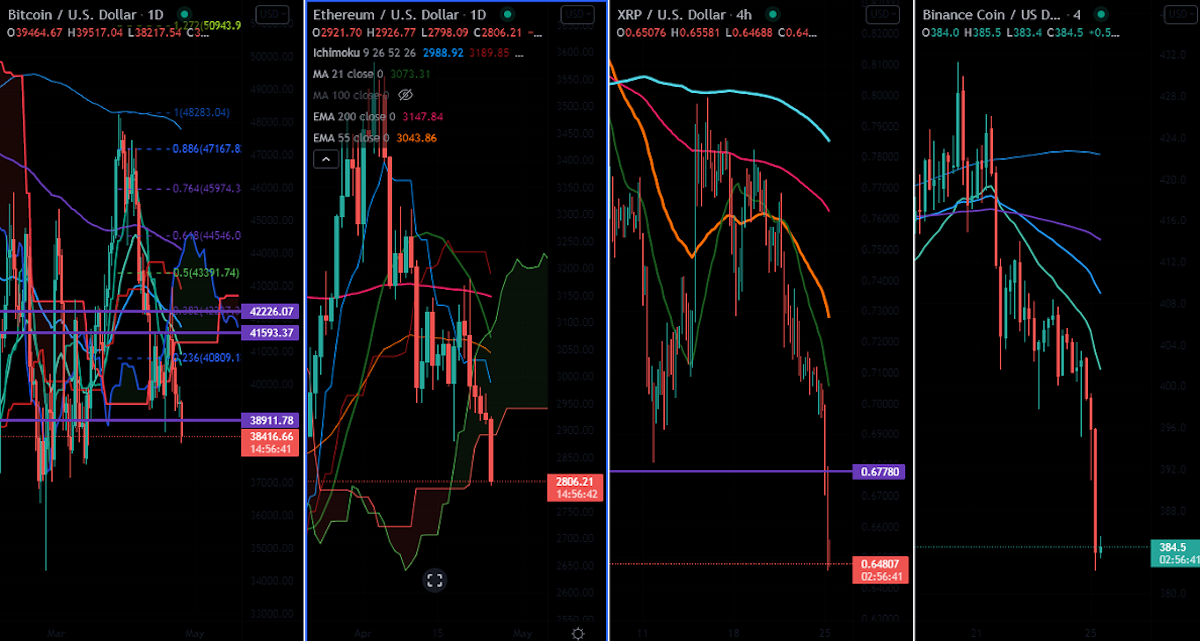The width and height of the screenshot is (1200, 641).
Task: Click the fullscreen icon on Ethereum chart
Action: click(x=434, y=580)
